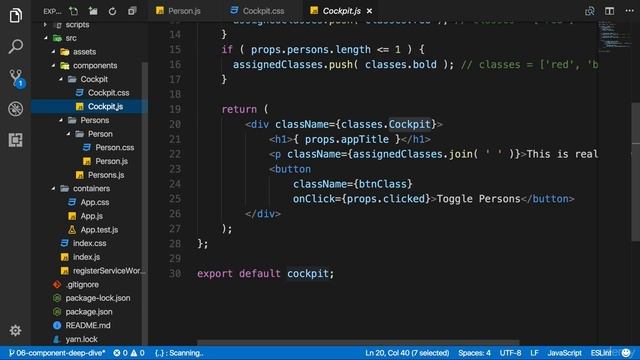The width and height of the screenshot is (640, 360).
Task: Open README.md in the tree
Action: [88, 325]
